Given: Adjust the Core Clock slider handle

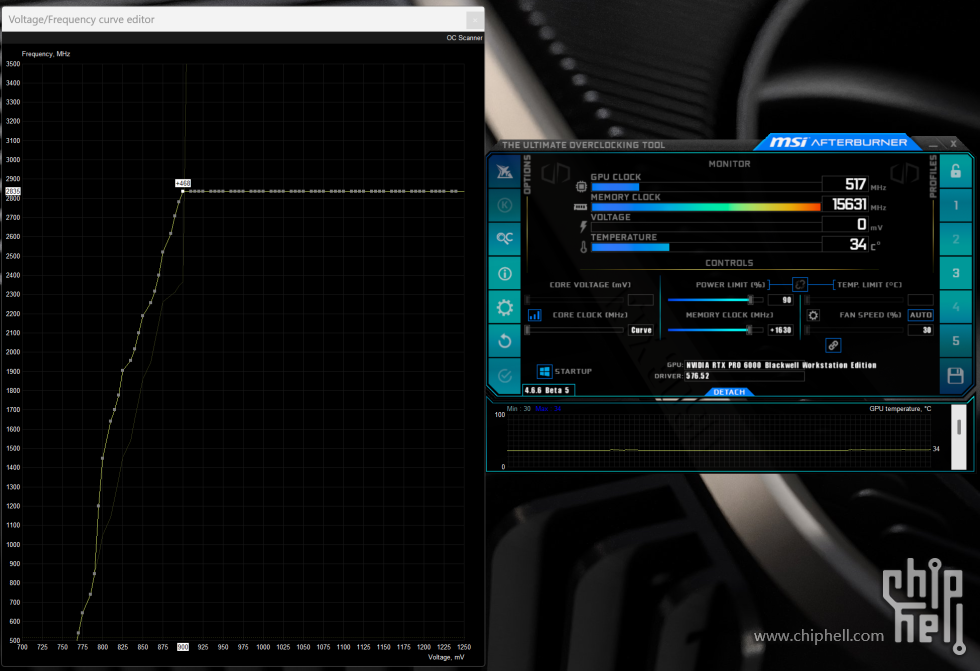Looking at the screenshot, I should click(528, 330).
